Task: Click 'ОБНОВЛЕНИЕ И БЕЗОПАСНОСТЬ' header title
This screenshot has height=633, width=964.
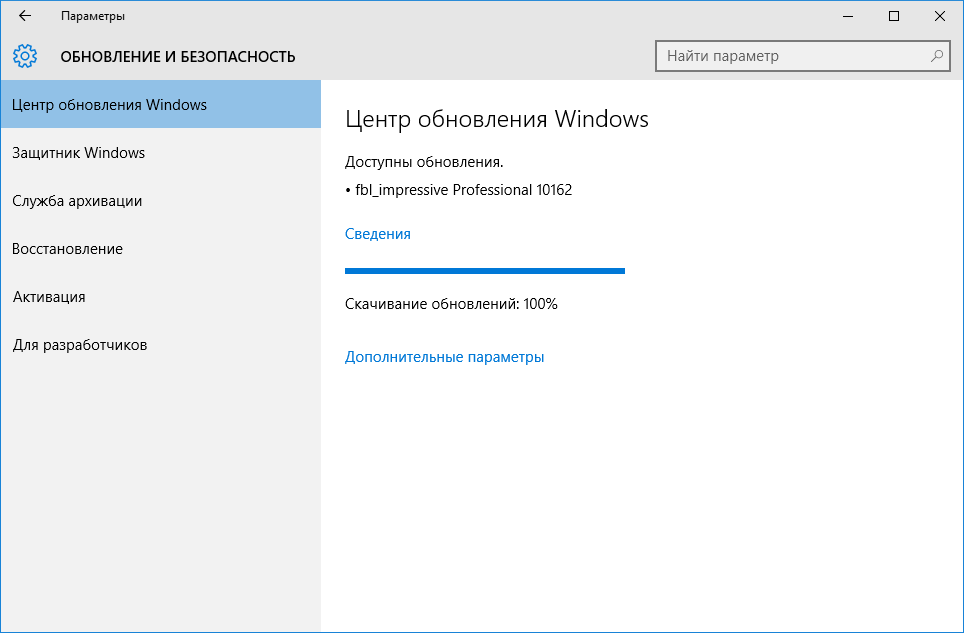Action: (178, 57)
